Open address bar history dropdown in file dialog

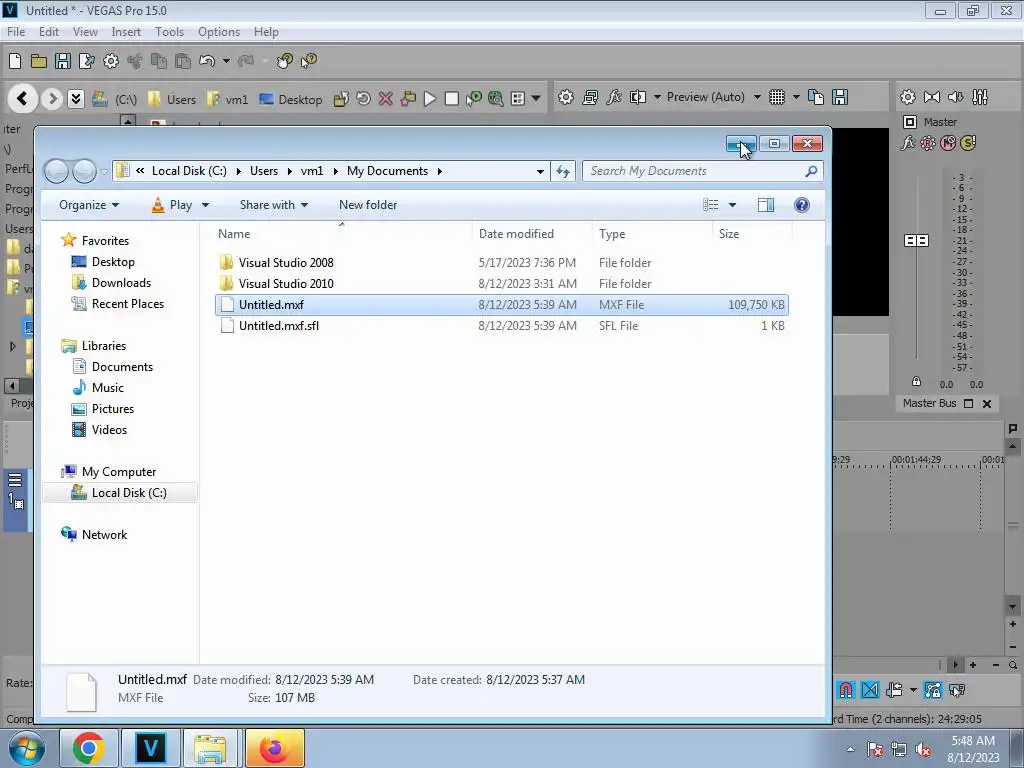540,172
